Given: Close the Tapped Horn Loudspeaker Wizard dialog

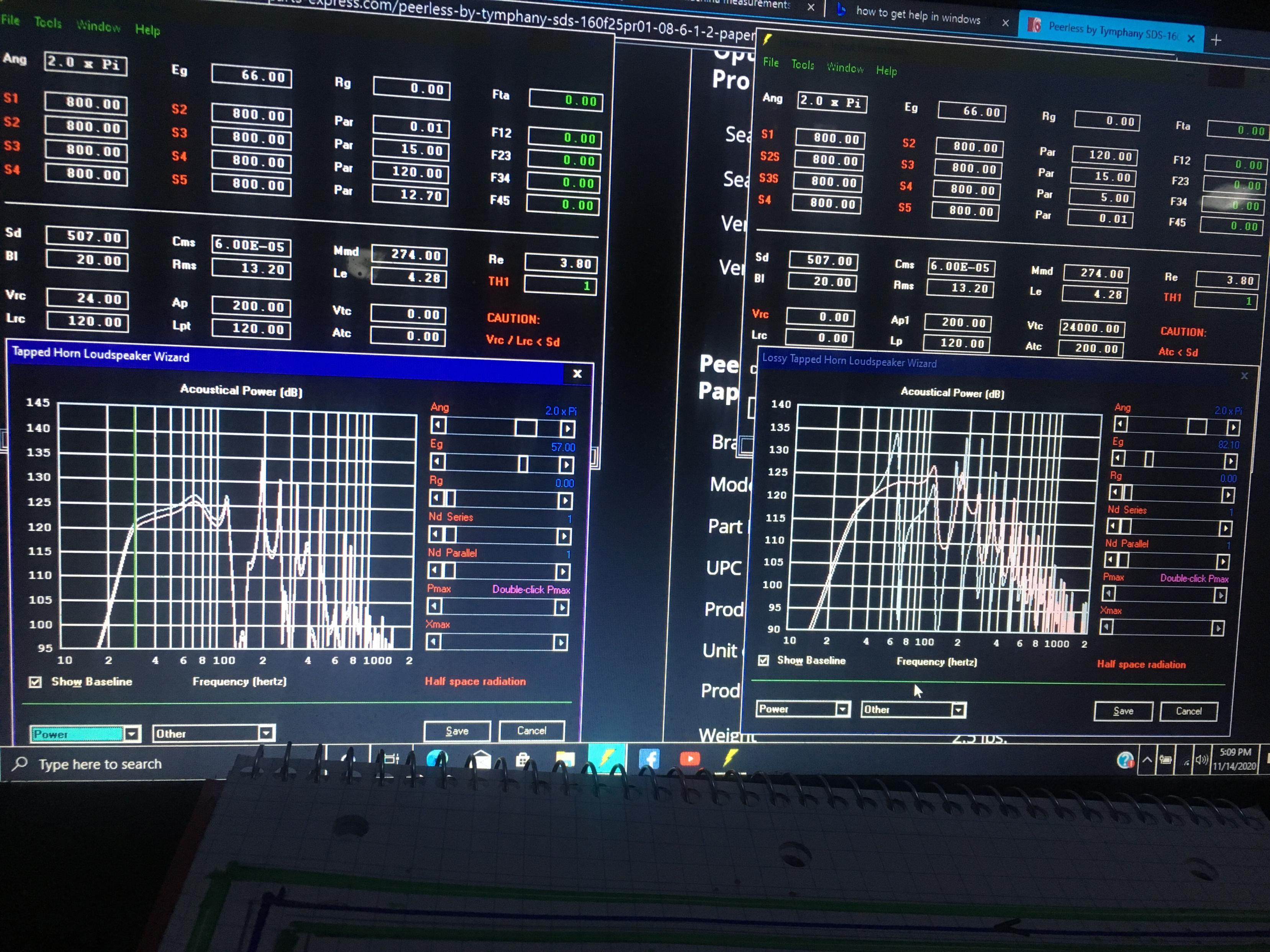Looking at the screenshot, I should 577,374.
